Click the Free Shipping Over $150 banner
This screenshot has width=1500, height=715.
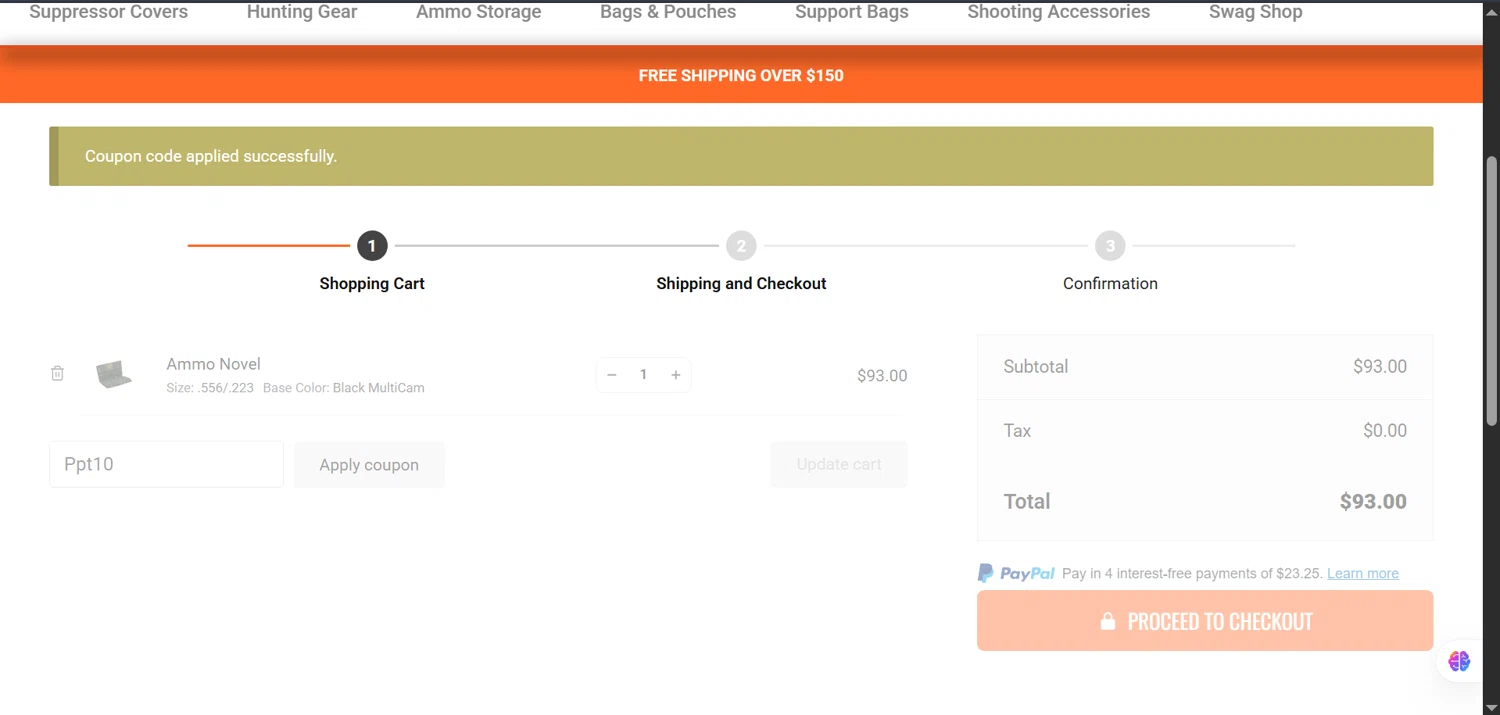tap(741, 75)
